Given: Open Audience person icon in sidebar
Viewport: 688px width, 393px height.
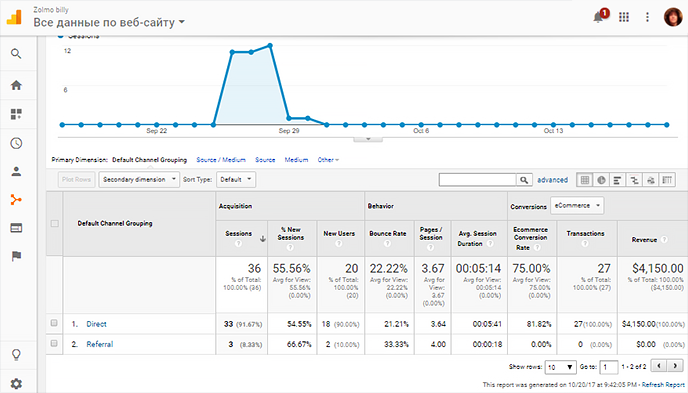Looking at the screenshot, I should click(16, 171).
